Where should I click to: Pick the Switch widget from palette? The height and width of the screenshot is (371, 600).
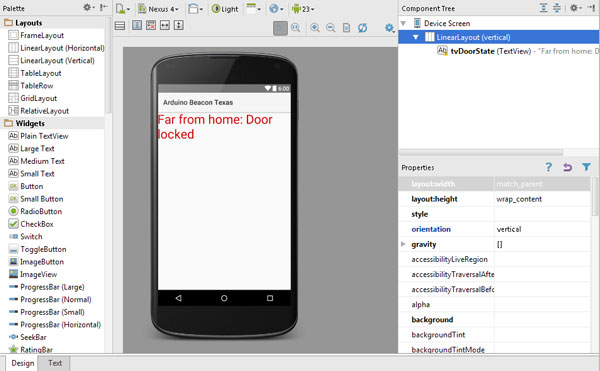[x=25, y=237]
